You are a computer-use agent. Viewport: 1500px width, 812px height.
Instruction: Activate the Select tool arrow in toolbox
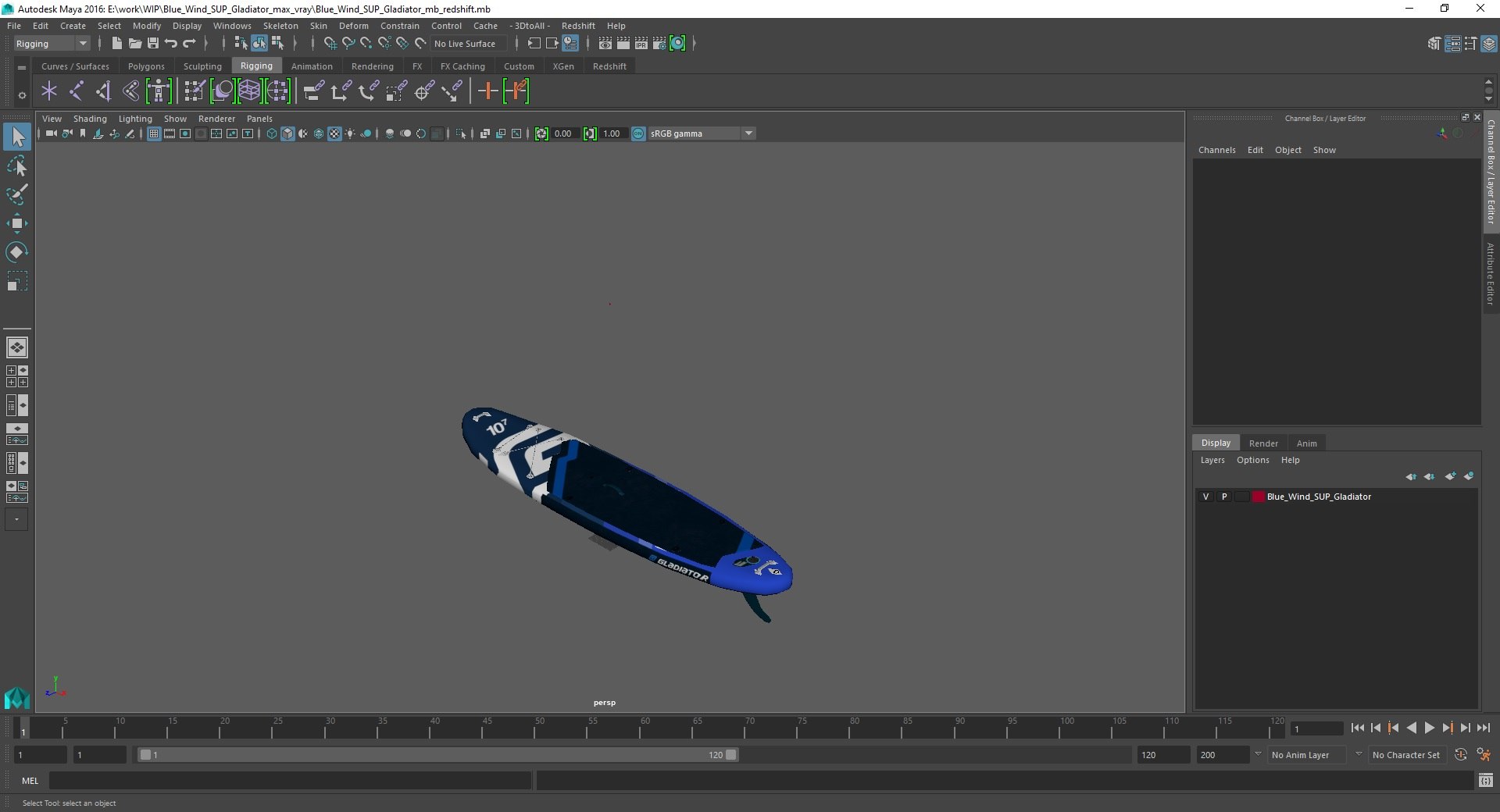[17, 137]
